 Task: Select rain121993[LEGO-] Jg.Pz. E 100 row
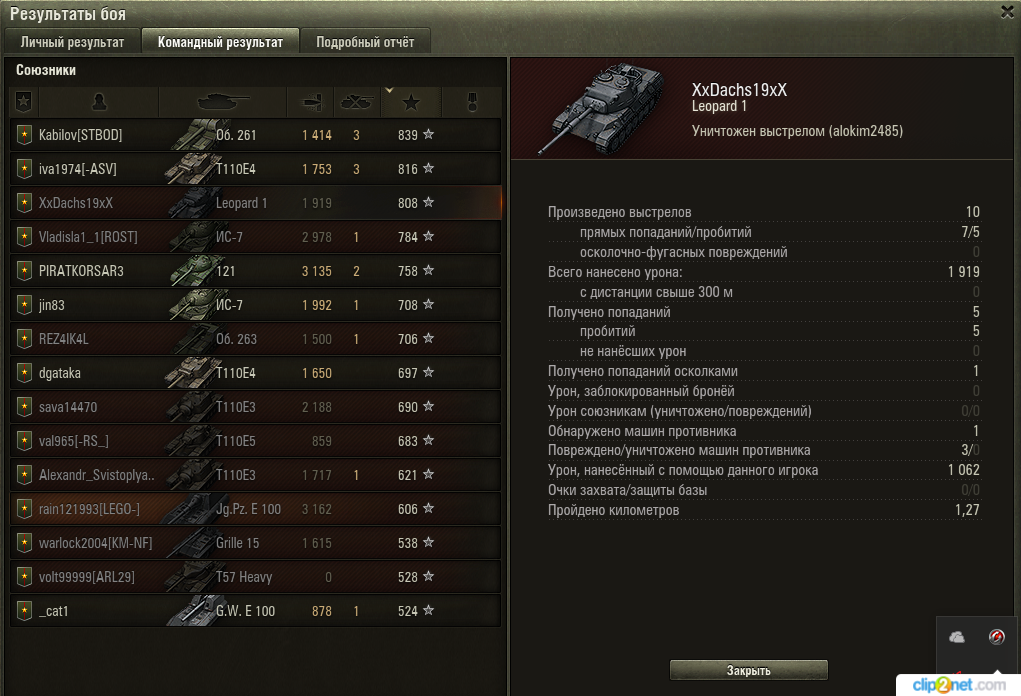tap(256, 508)
